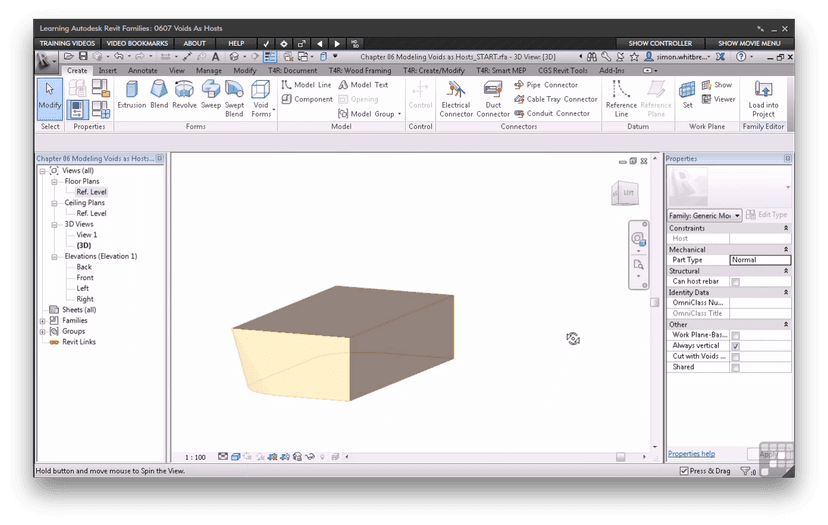
Task: Open the Manage ribbon tab
Action: click(209, 70)
